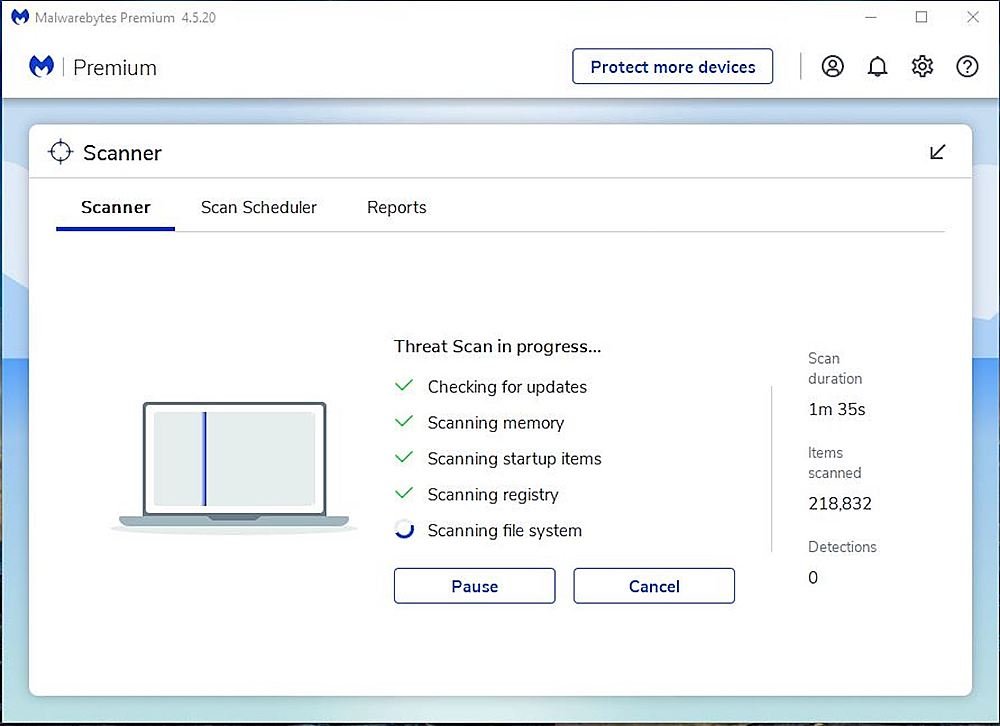Image resolution: width=1000 pixels, height=726 pixels.
Task: Open Help using the question mark icon
Action: (x=967, y=66)
